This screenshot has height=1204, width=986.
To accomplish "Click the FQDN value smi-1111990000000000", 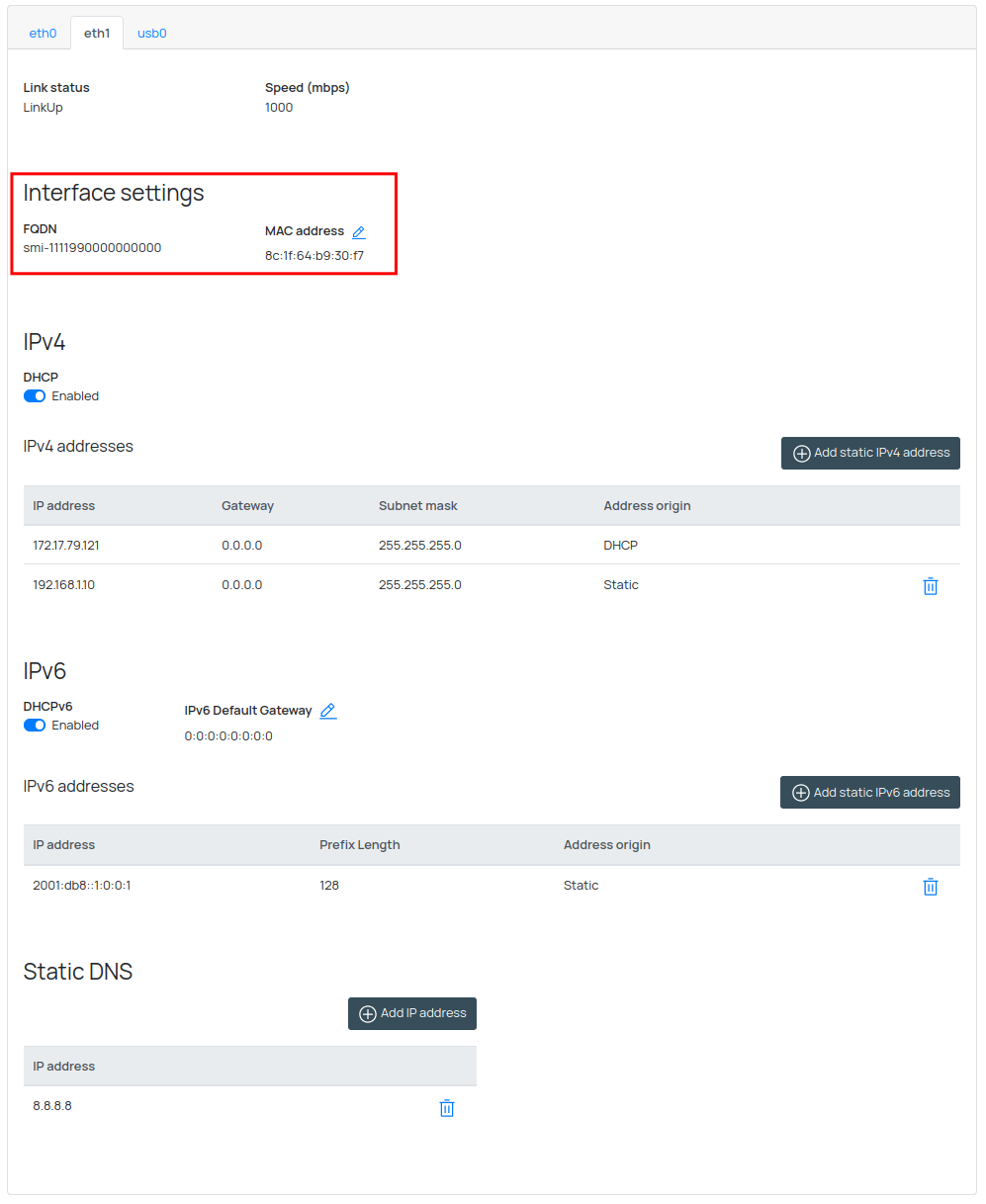I will [92, 248].
